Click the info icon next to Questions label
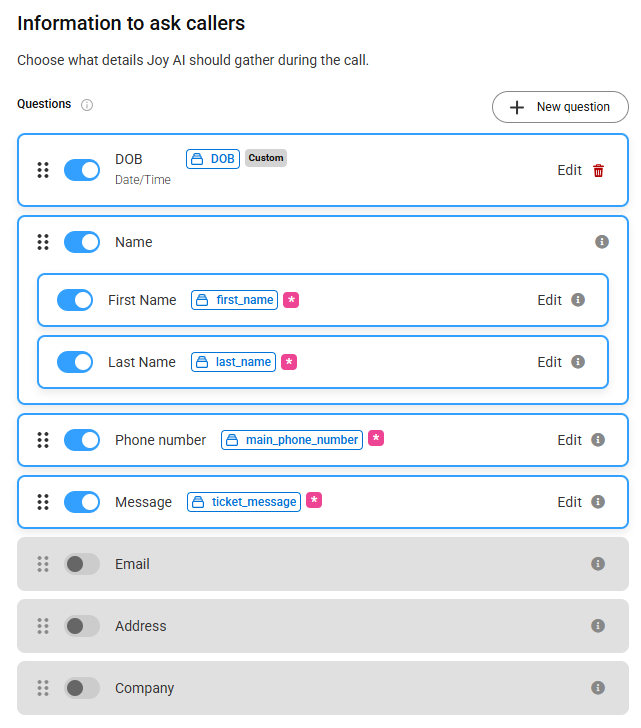 click(87, 105)
